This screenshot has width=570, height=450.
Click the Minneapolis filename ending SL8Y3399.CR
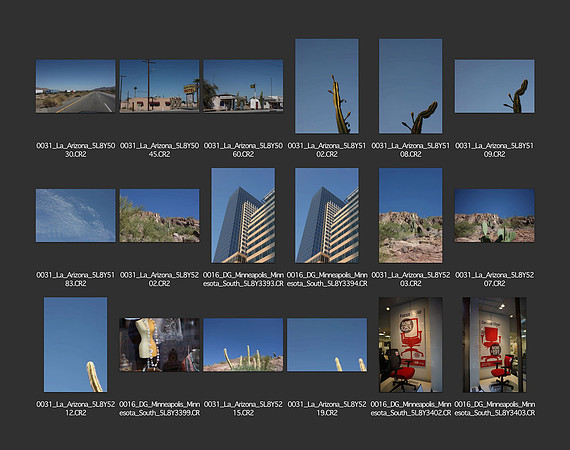(159, 408)
